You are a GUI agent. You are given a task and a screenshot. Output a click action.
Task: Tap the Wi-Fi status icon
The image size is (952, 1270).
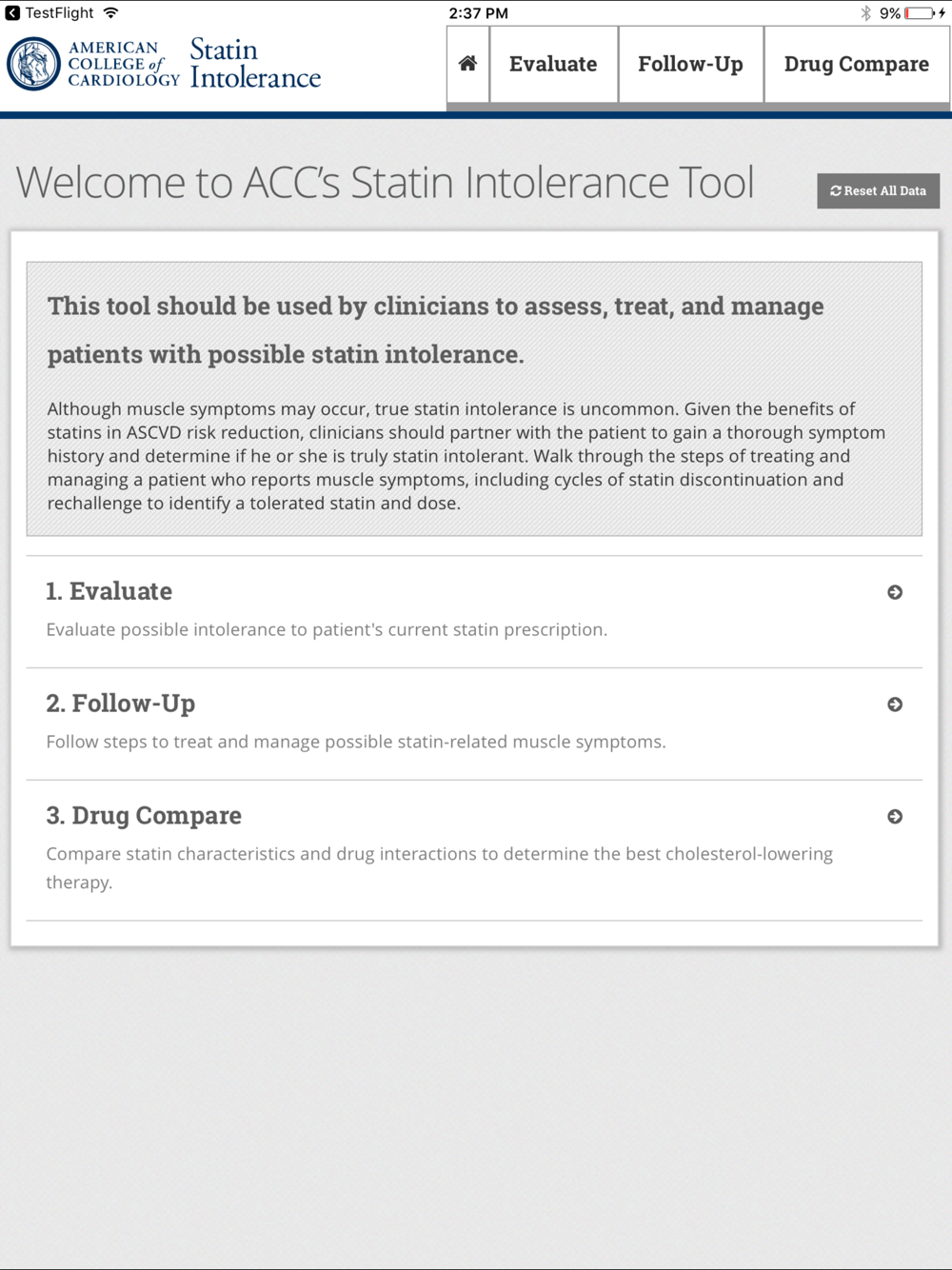[x=111, y=13]
